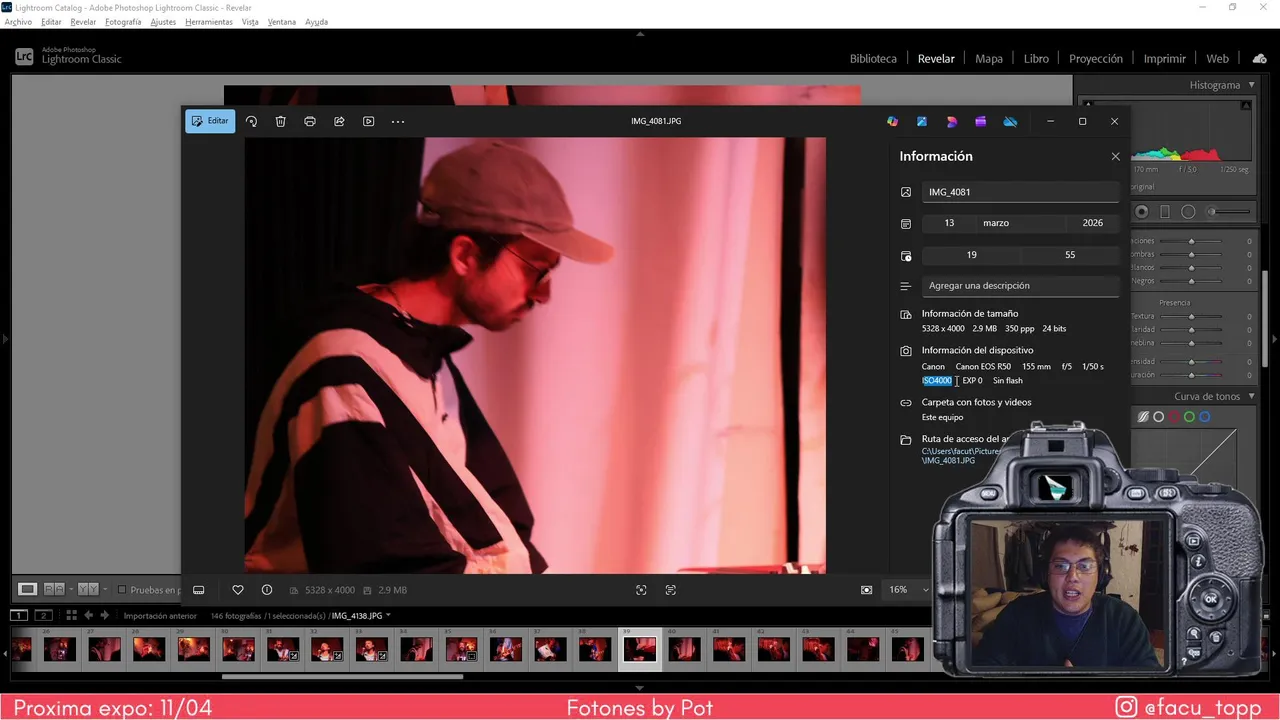Open Copilot icon in Photos title bar
This screenshot has width=1280, height=720.
892,121
